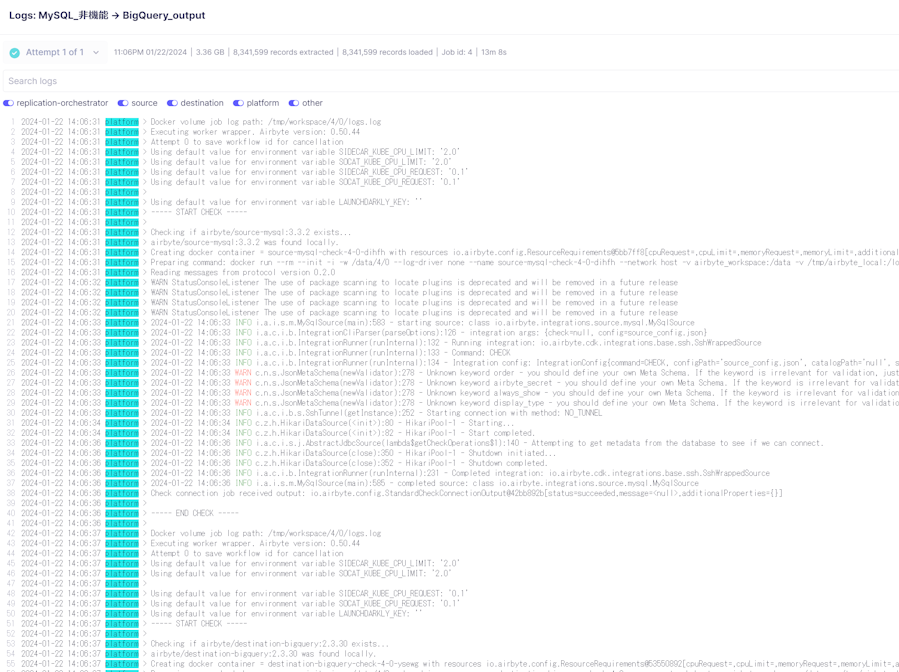Focus the Search logs field
Viewport: 899px width, 672px height.
pos(451,81)
